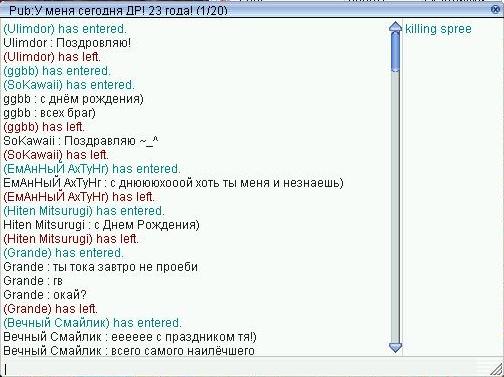Click the window resize grip at the corner

(497, 370)
